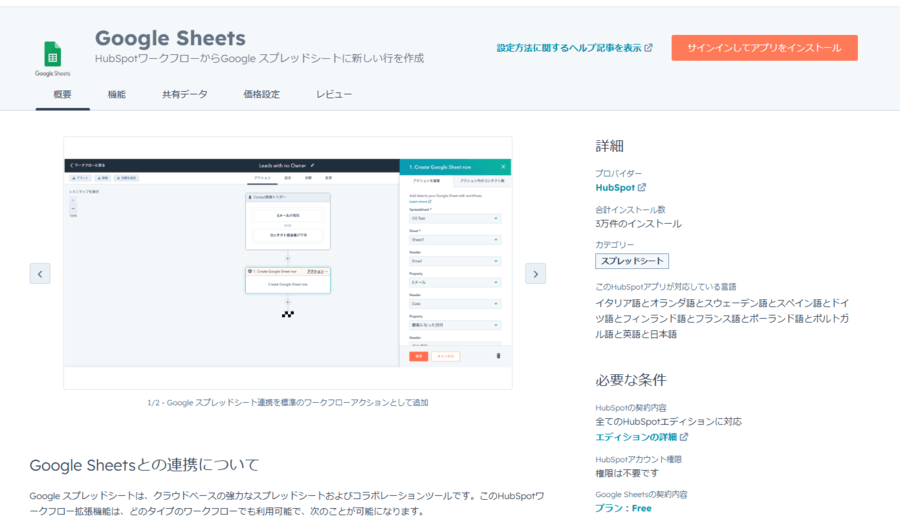The image size is (900, 523).
Task: Open the レビュー tab
Action: click(x=334, y=94)
